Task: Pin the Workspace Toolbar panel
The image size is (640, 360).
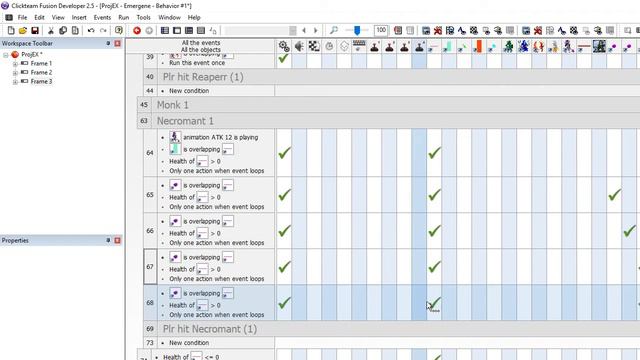Action: 108,43
